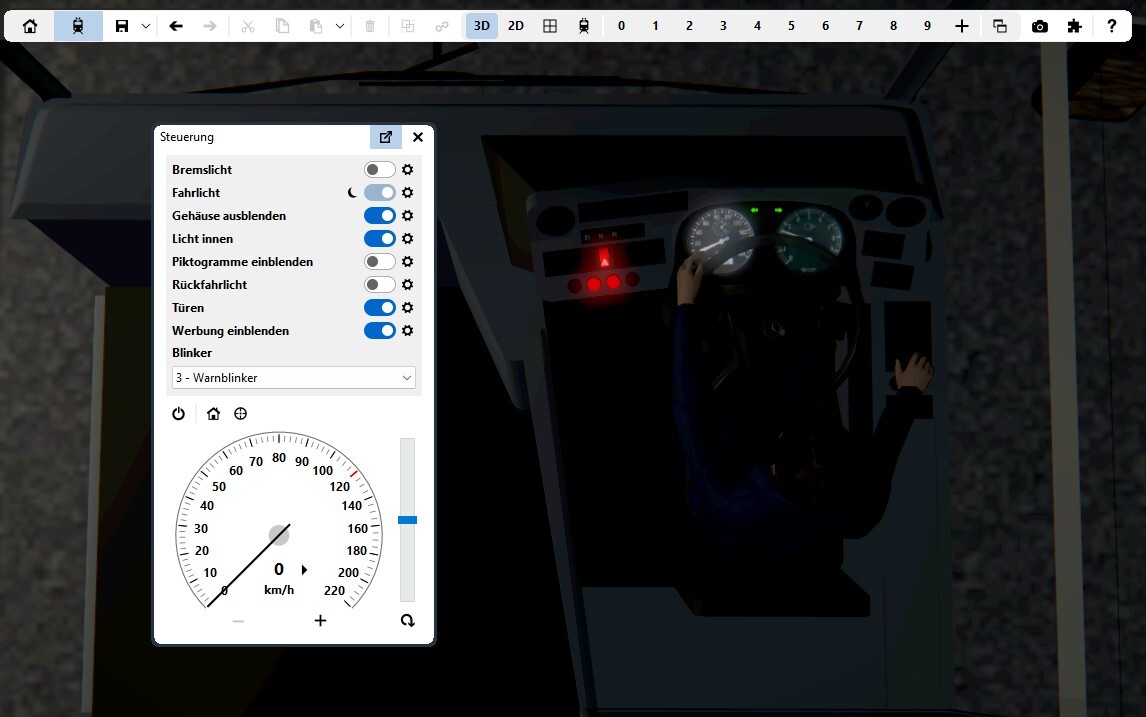Increase speed with the plus button

(320, 621)
